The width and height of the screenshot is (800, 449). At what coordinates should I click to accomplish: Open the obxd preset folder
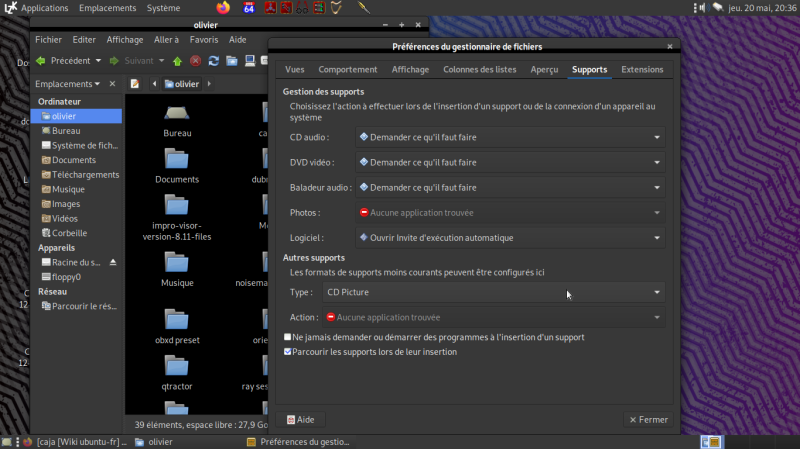point(177,327)
